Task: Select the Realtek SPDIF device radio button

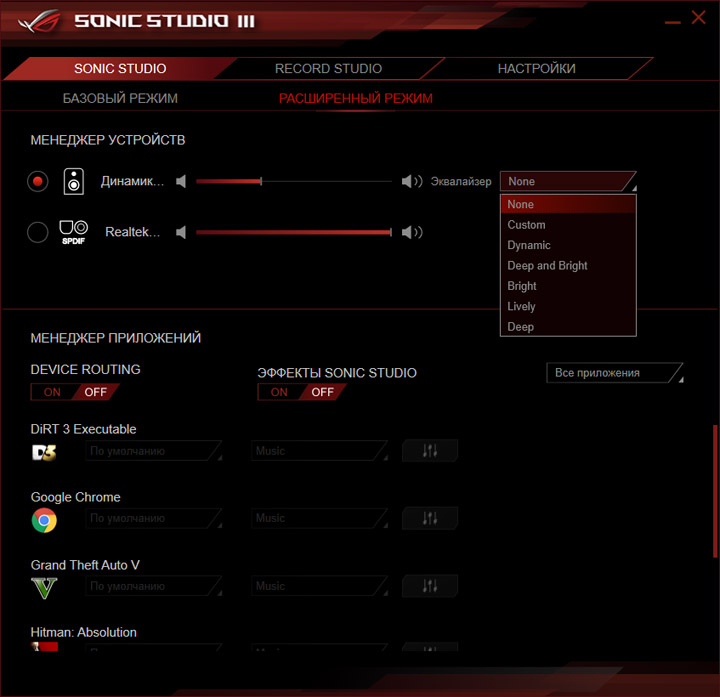Action: [x=38, y=232]
